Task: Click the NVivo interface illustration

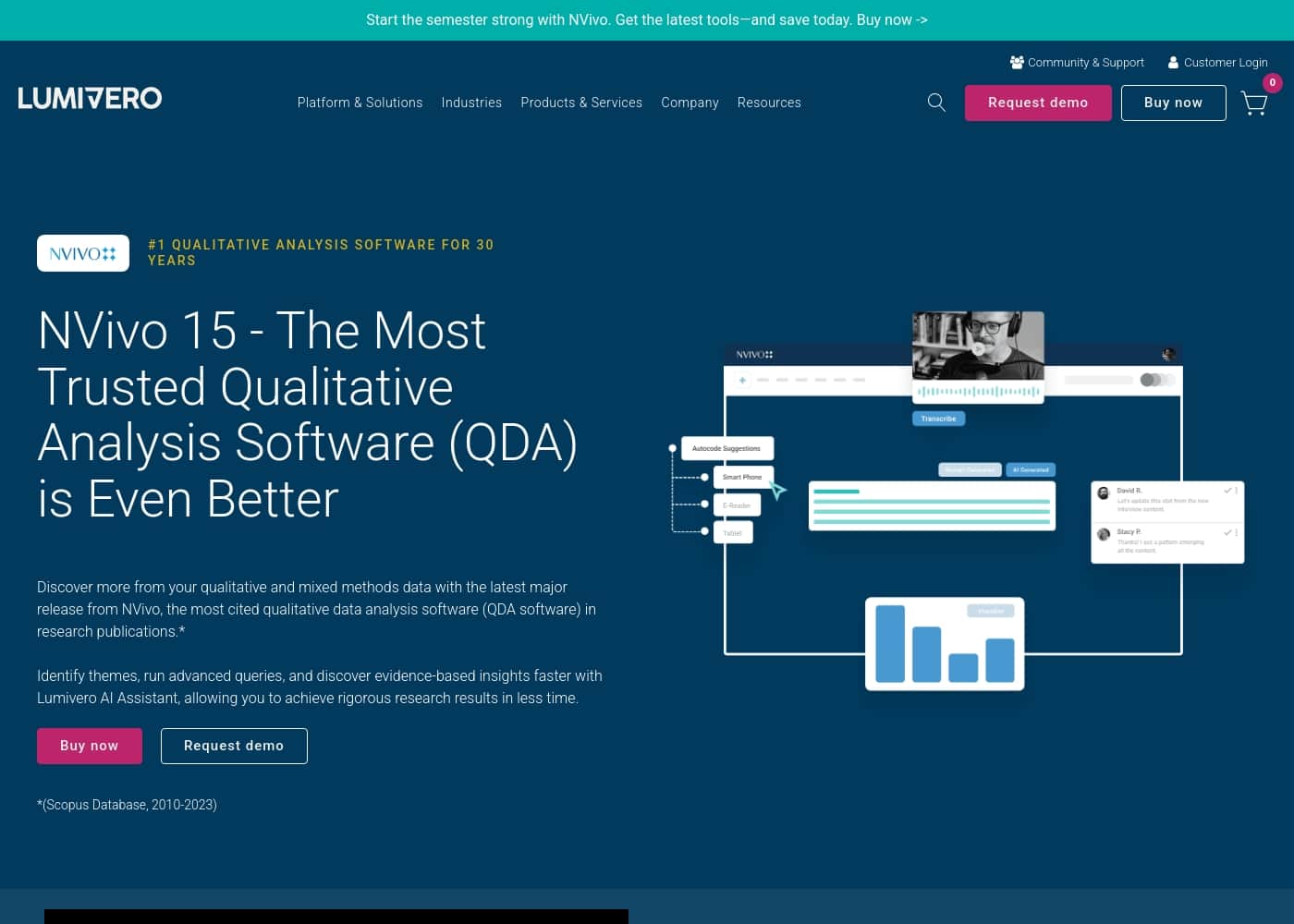Action: 957,501
